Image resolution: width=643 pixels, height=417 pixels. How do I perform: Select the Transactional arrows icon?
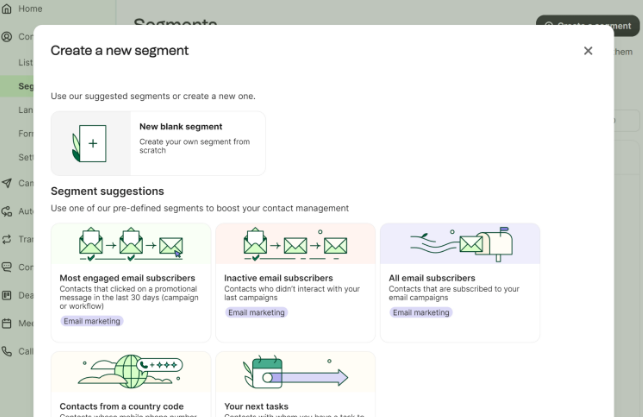tap(8, 239)
